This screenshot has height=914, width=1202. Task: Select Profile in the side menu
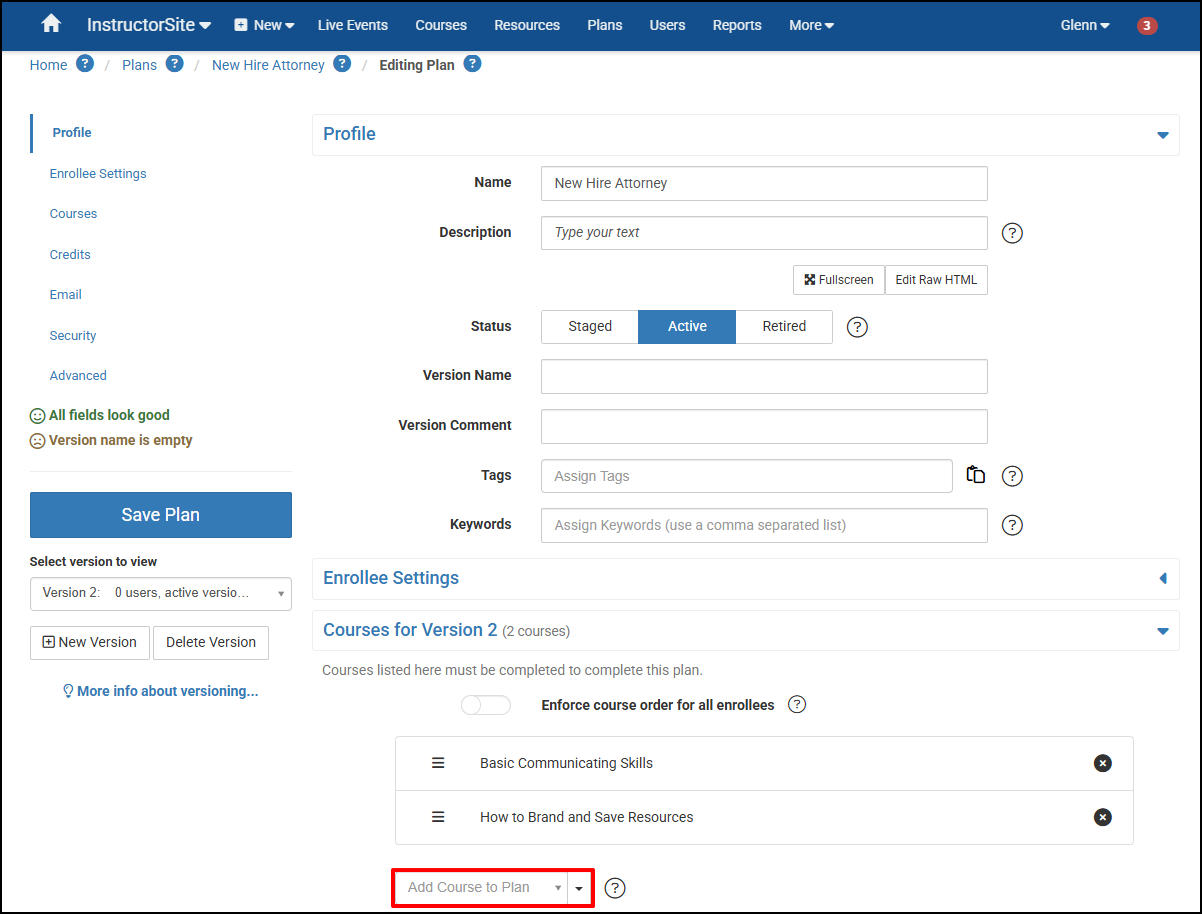72,133
